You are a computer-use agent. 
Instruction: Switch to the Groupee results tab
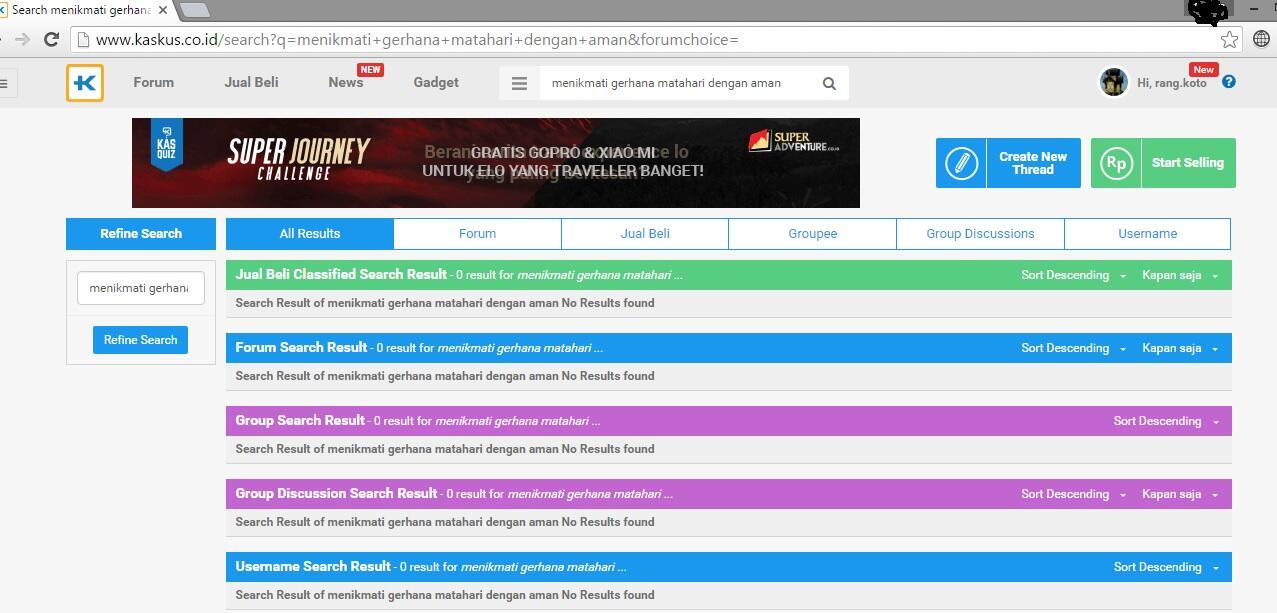813,234
